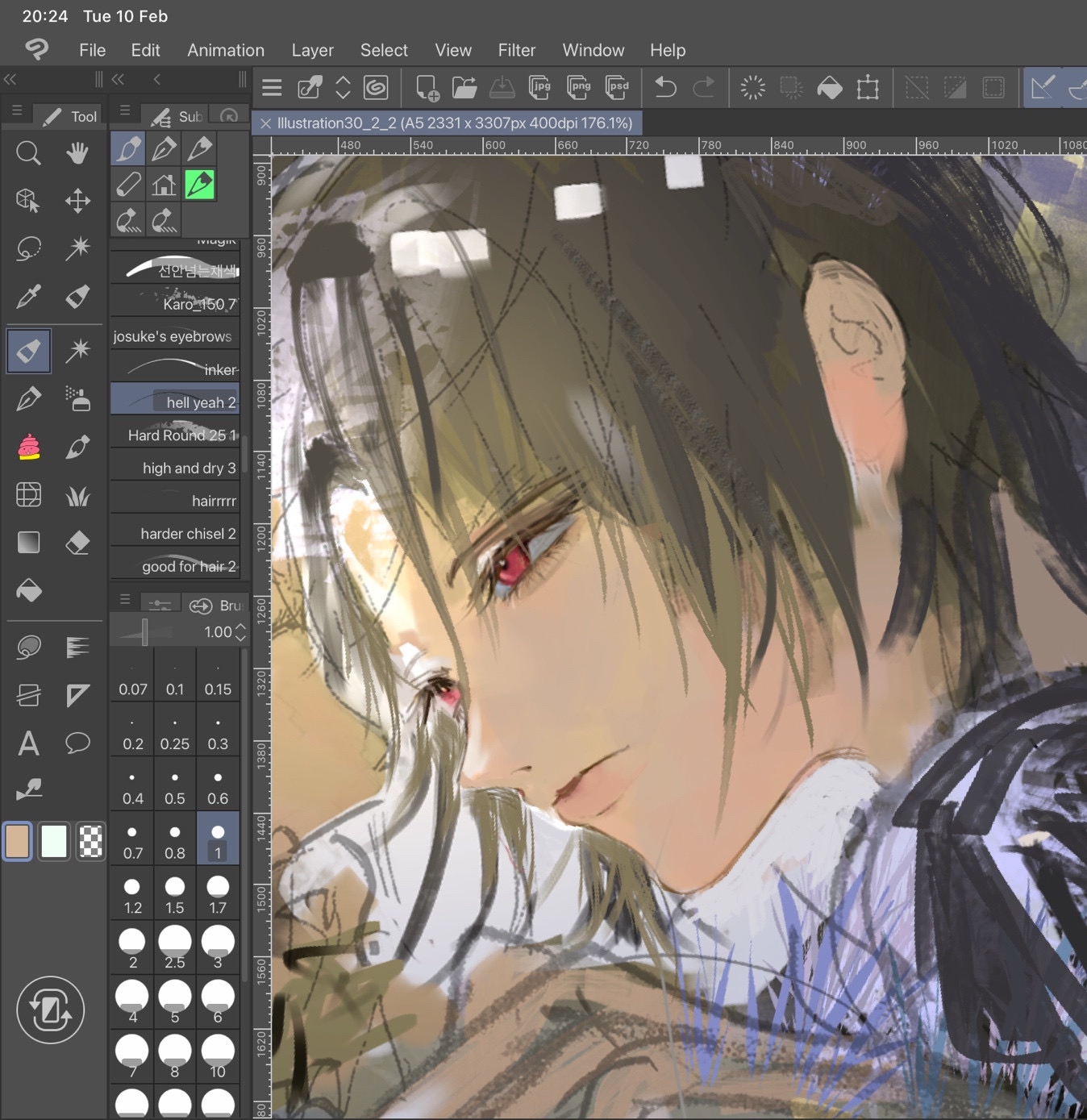Image resolution: width=1087 pixels, height=1120 pixels.
Task: Select the Zoom magnifier tool
Action: point(28,153)
